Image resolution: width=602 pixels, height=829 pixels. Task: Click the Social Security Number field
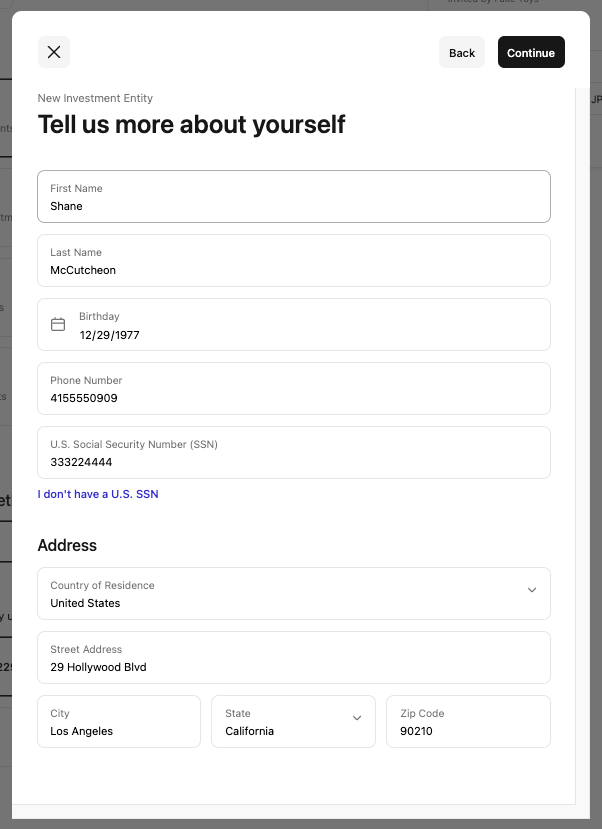coord(294,453)
